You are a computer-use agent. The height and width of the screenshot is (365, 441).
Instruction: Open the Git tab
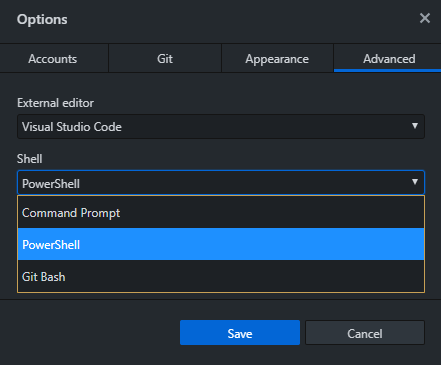(165, 59)
